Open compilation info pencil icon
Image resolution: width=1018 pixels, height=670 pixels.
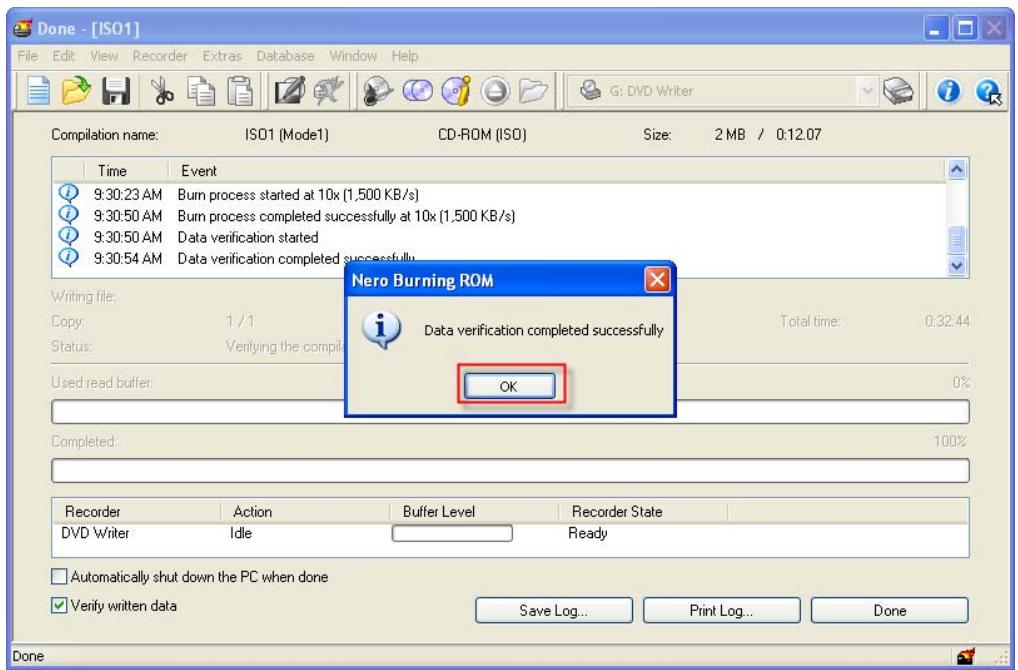(x=290, y=91)
